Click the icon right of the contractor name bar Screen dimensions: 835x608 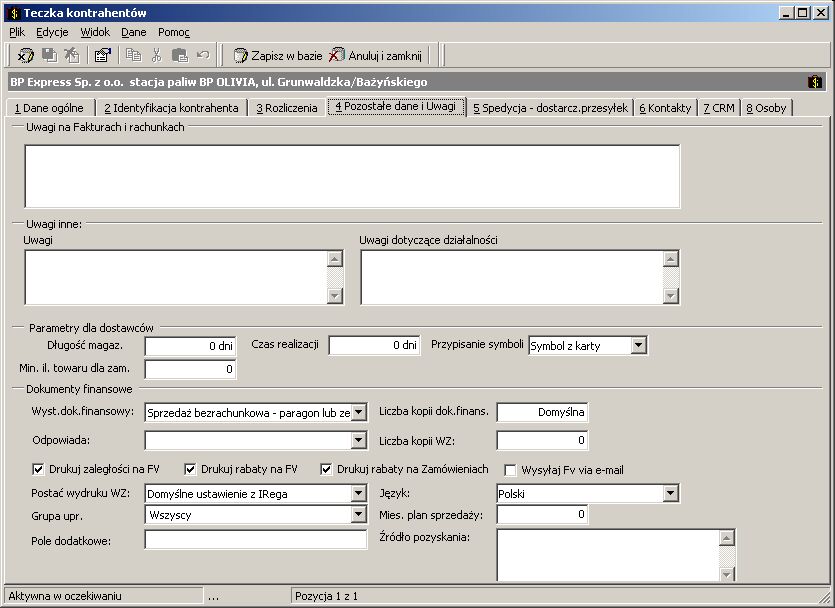815,82
